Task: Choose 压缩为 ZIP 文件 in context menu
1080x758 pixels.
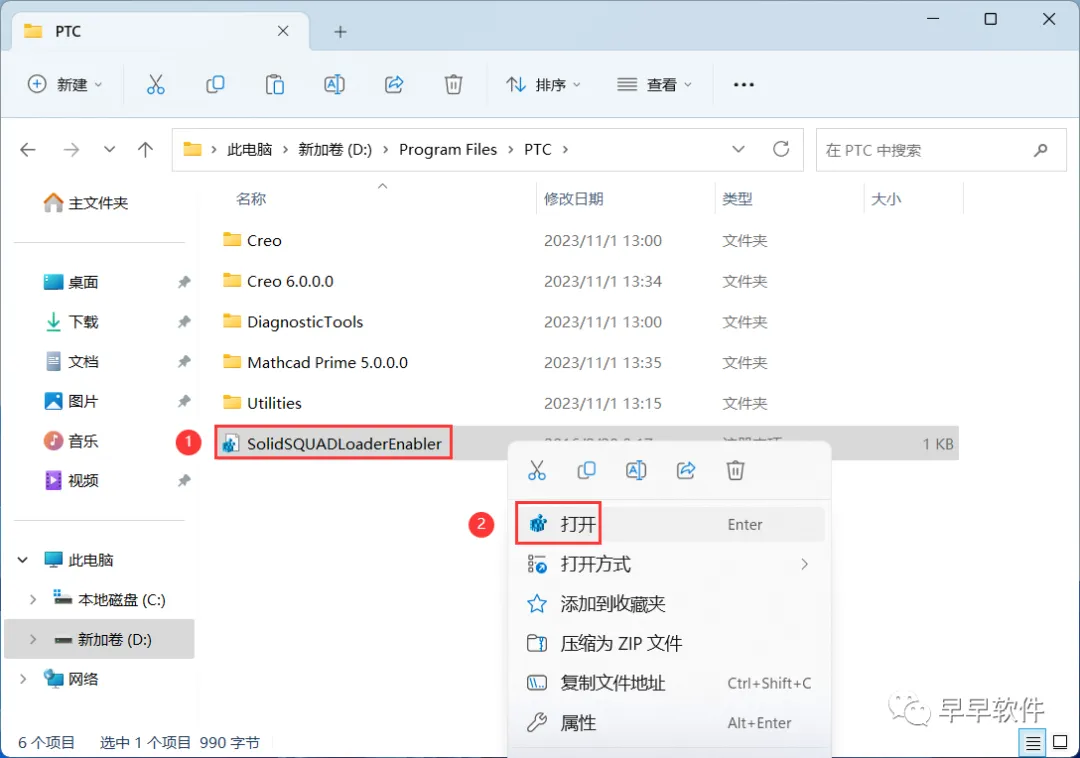Action: [x=669, y=644]
